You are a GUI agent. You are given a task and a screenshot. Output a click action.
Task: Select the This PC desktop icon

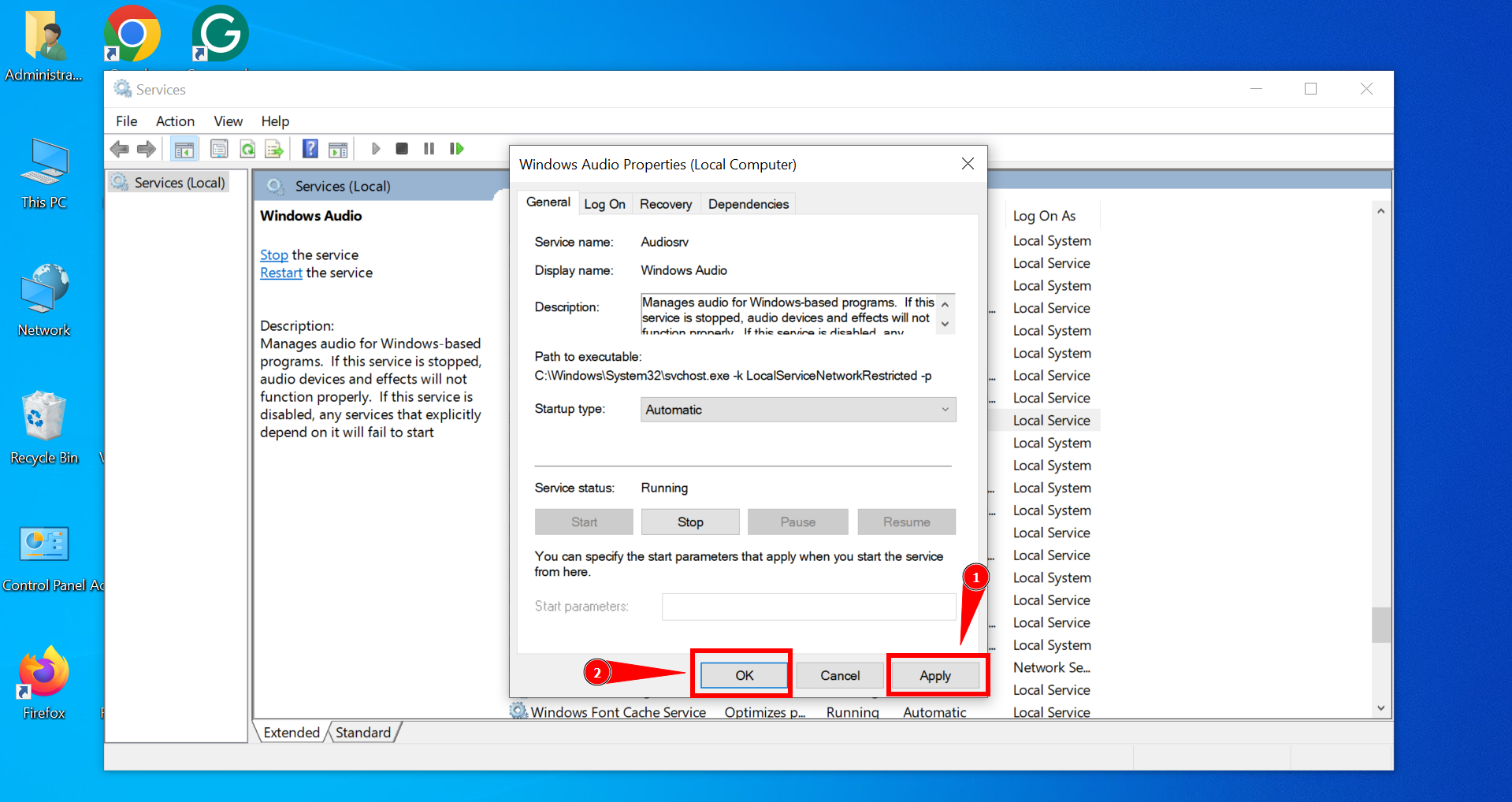coord(44,173)
